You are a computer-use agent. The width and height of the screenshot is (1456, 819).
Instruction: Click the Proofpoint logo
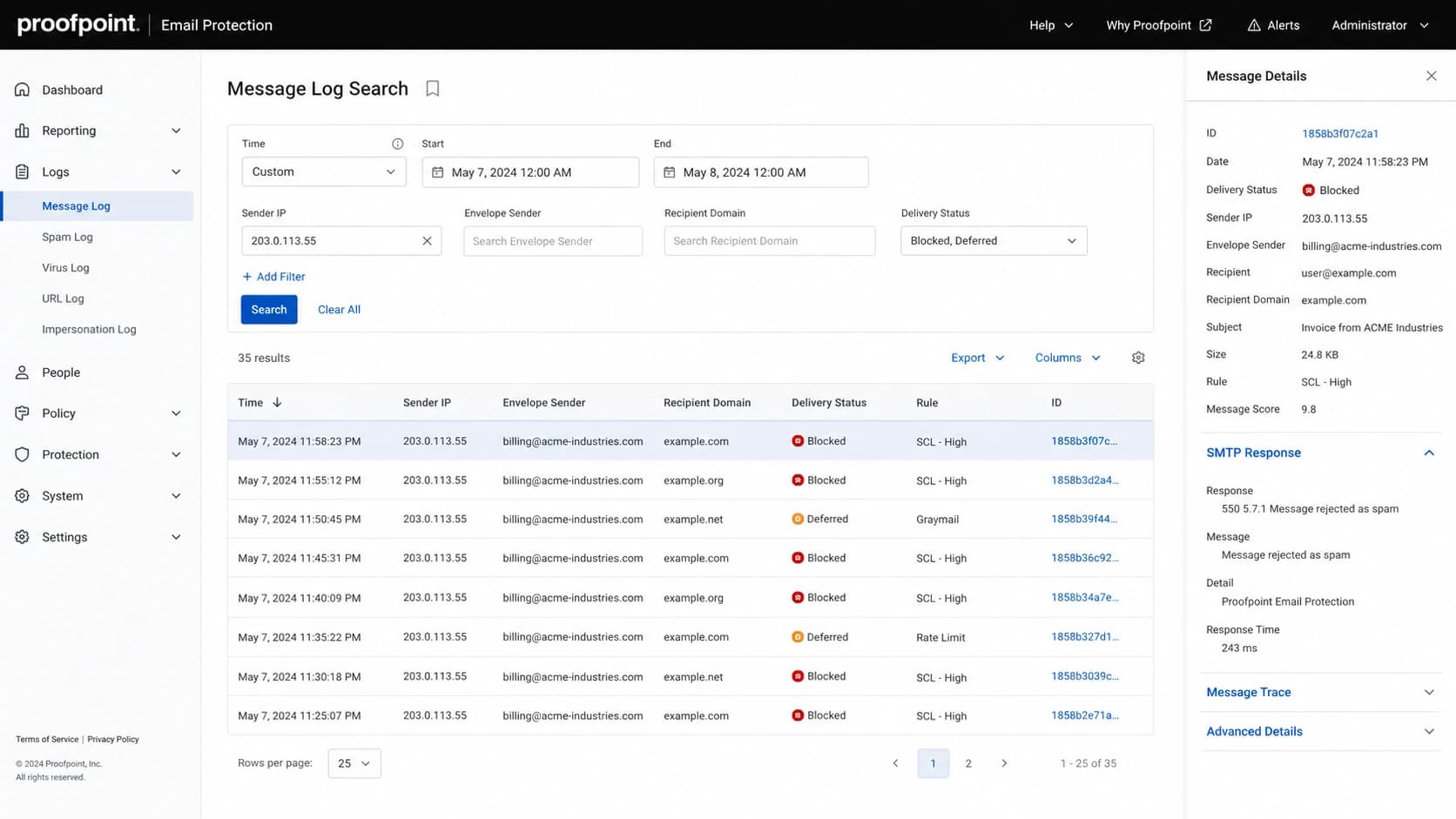(78, 24)
